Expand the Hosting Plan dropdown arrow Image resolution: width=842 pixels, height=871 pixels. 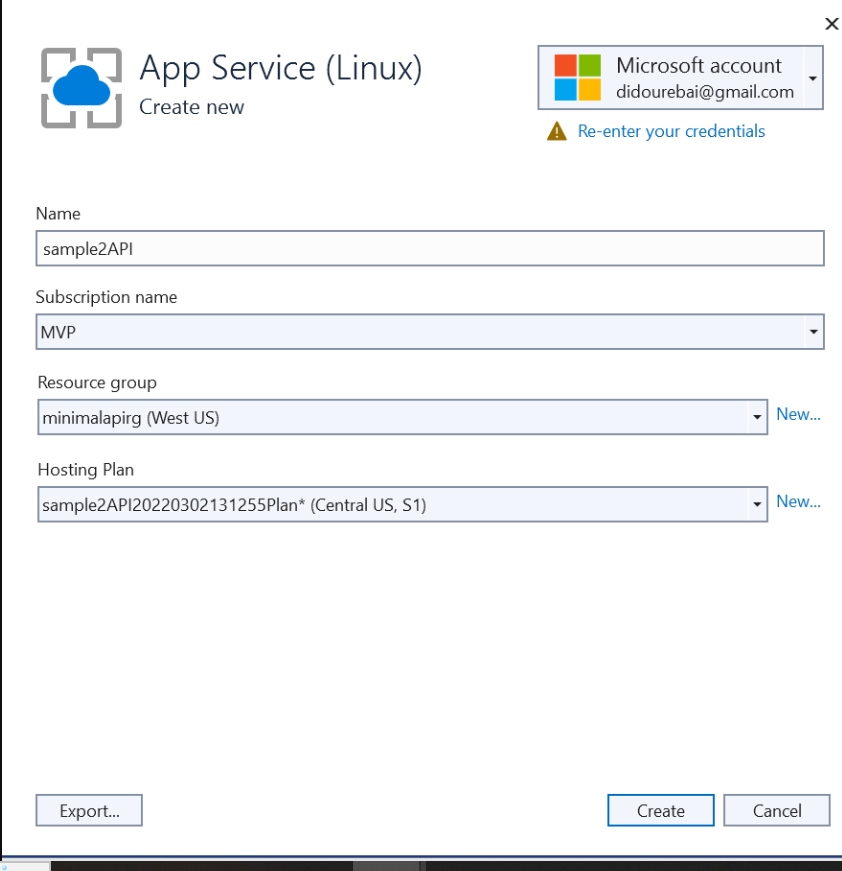pyautogui.click(x=756, y=504)
